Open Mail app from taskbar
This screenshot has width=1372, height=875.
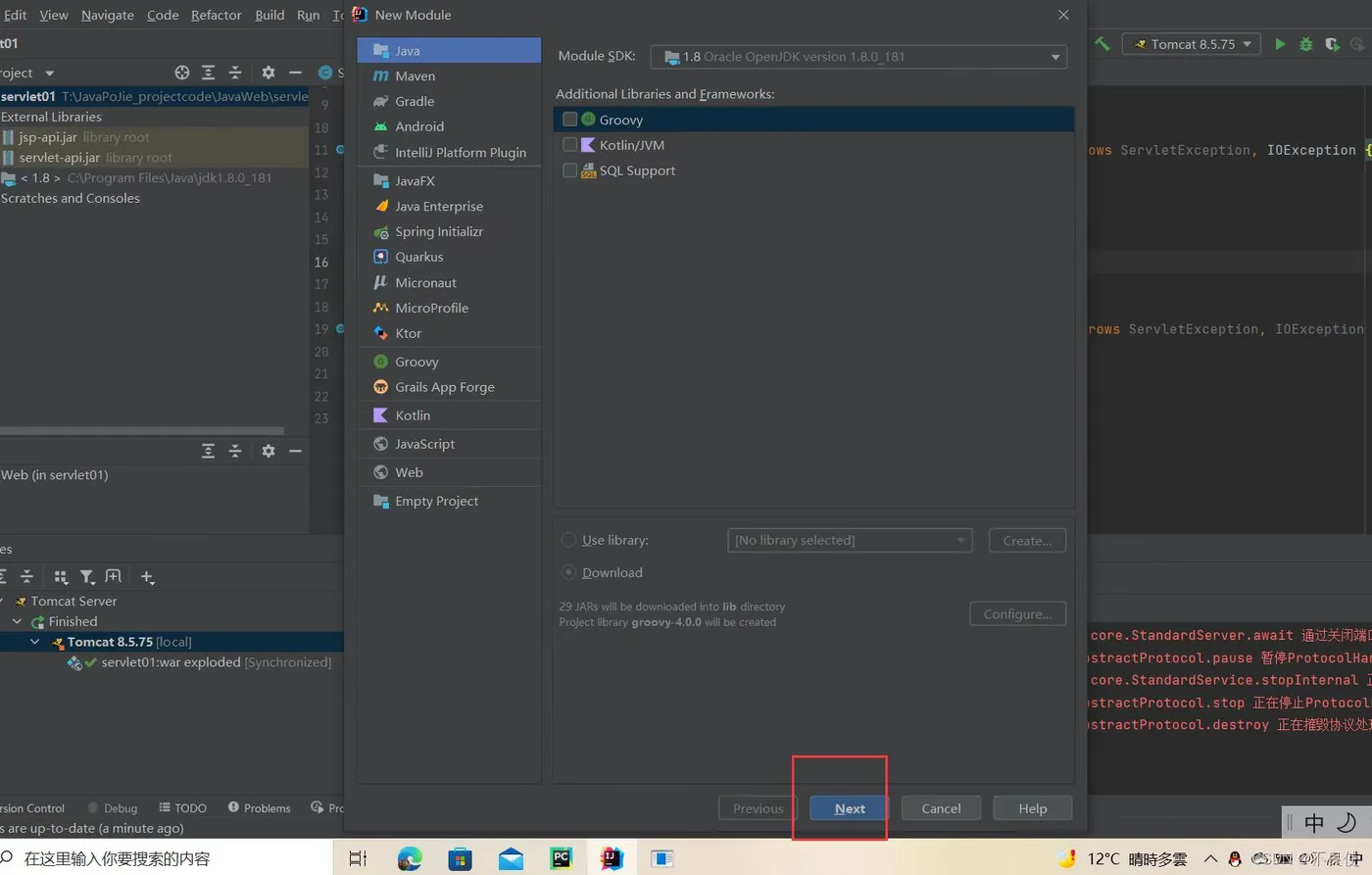(511, 859)
